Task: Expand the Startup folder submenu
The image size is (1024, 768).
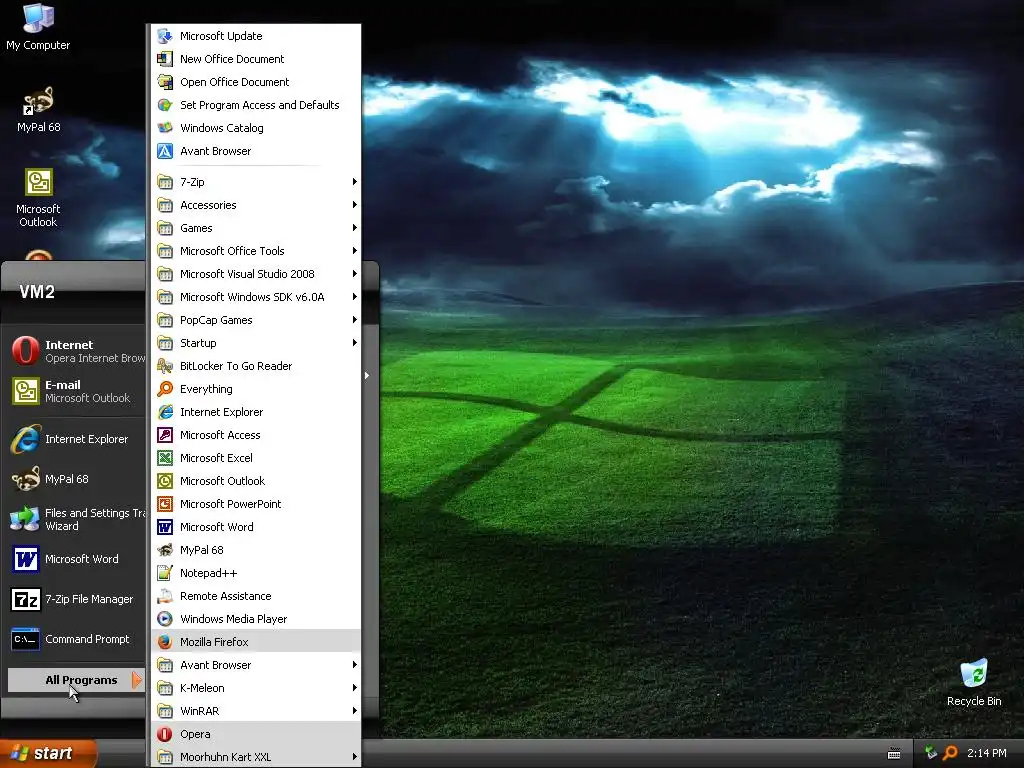Action: pyautogui.click(x=256, y=343)
